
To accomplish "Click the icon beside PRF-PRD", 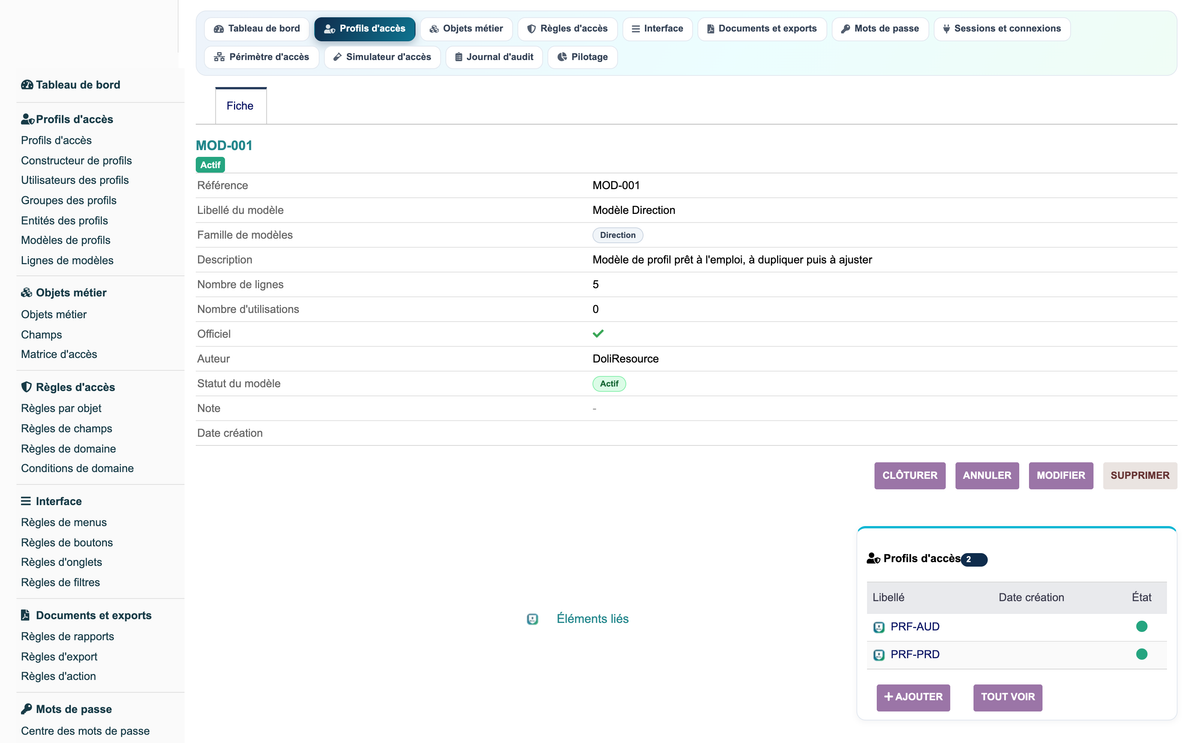I will click(x=879, y=656).
